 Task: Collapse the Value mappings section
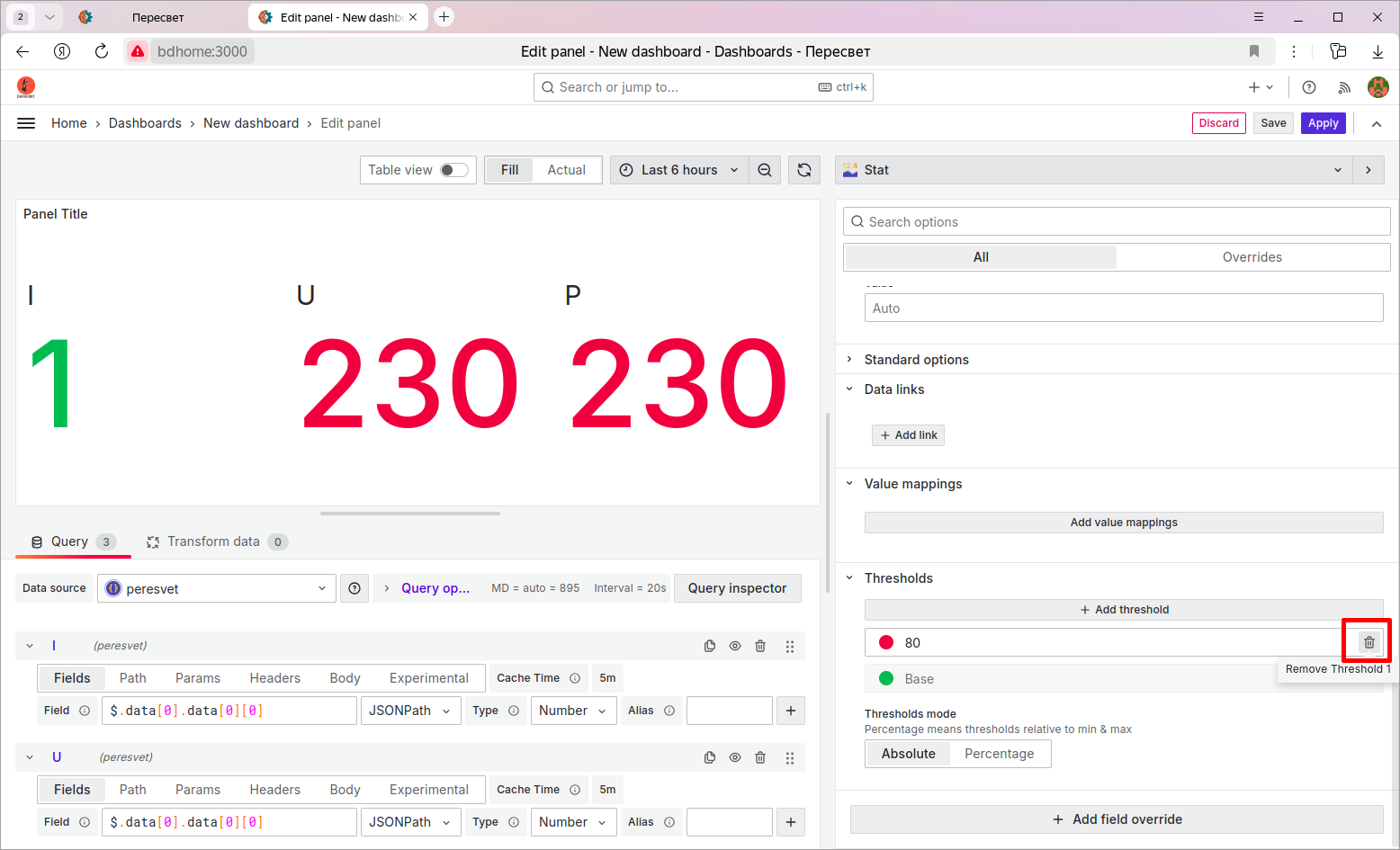point(912,484)
